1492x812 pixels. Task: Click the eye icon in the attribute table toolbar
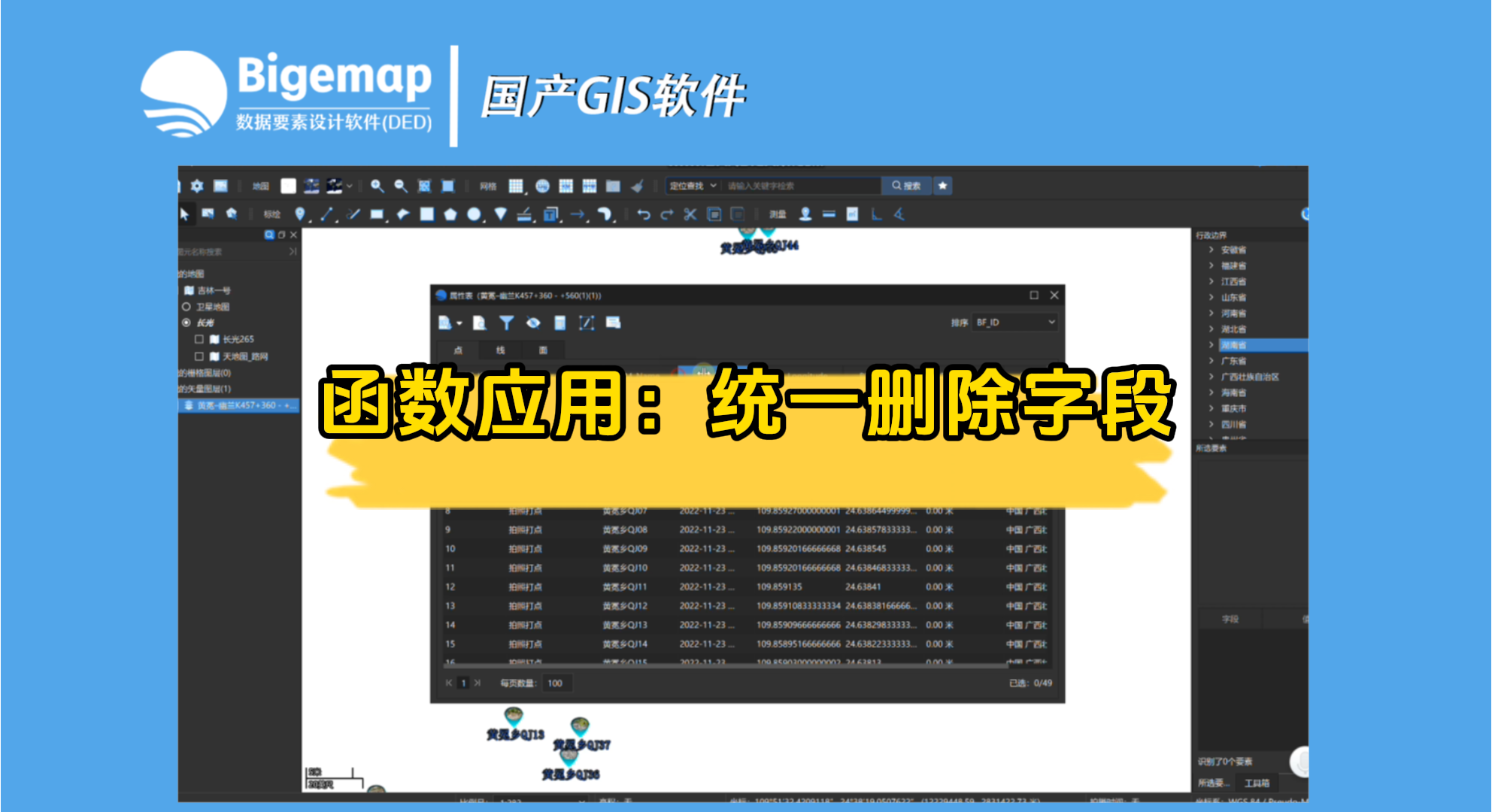(534, 323)
